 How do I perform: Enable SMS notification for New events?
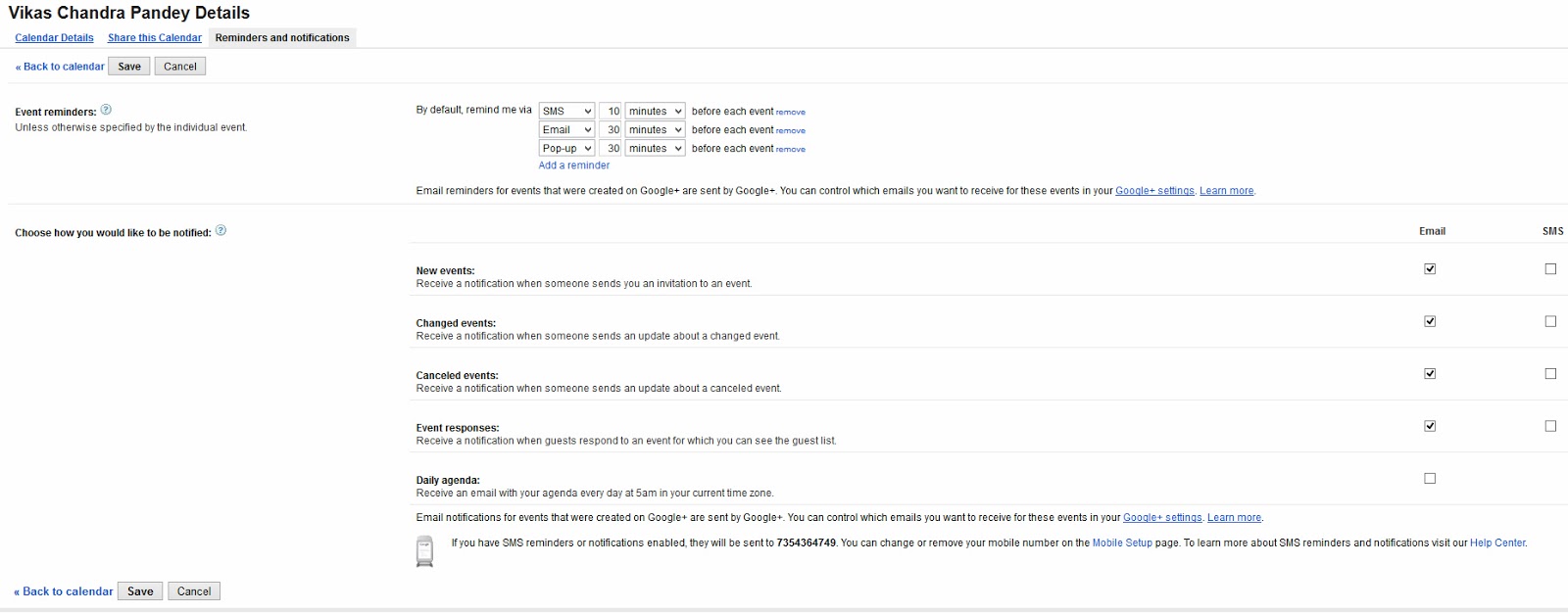coord(1550,269)
